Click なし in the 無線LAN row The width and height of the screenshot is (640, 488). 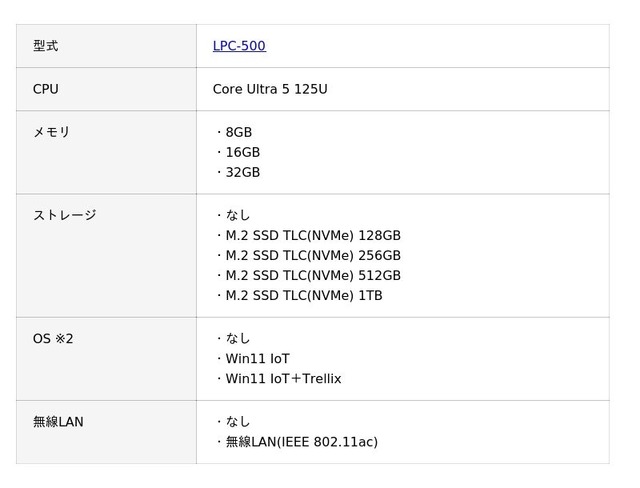pyautogui.click(x=237, y=421)
